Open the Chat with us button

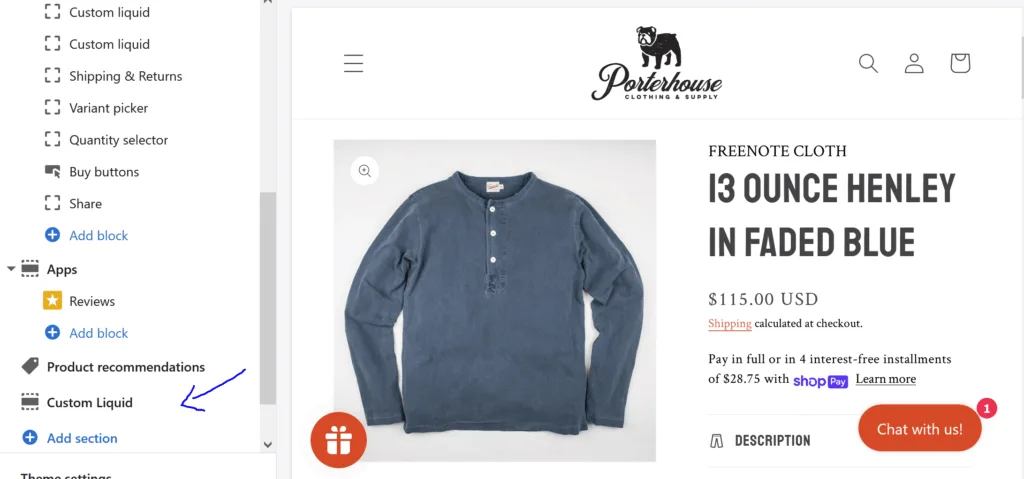(x=920, y=429)
